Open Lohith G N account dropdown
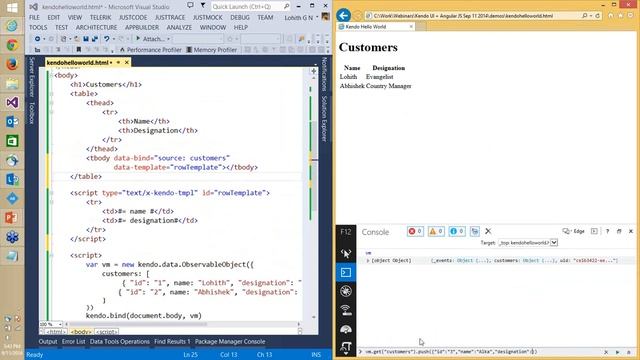640x360 pixels. tap(302, 18)
